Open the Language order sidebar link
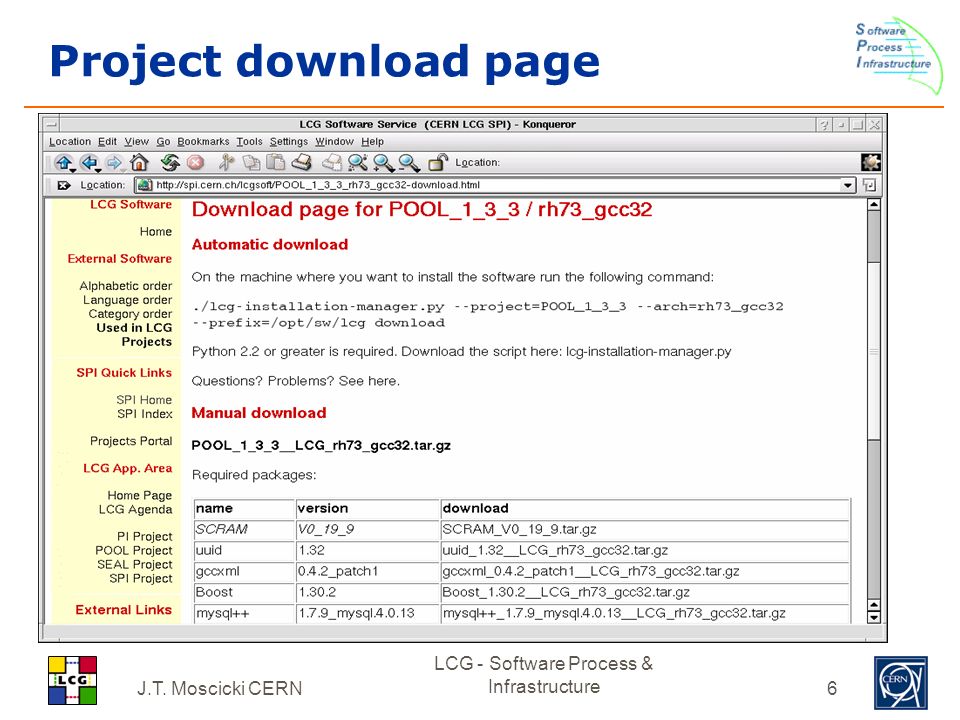Viewport: 960px width, 720px height. (x=127, y=300)
